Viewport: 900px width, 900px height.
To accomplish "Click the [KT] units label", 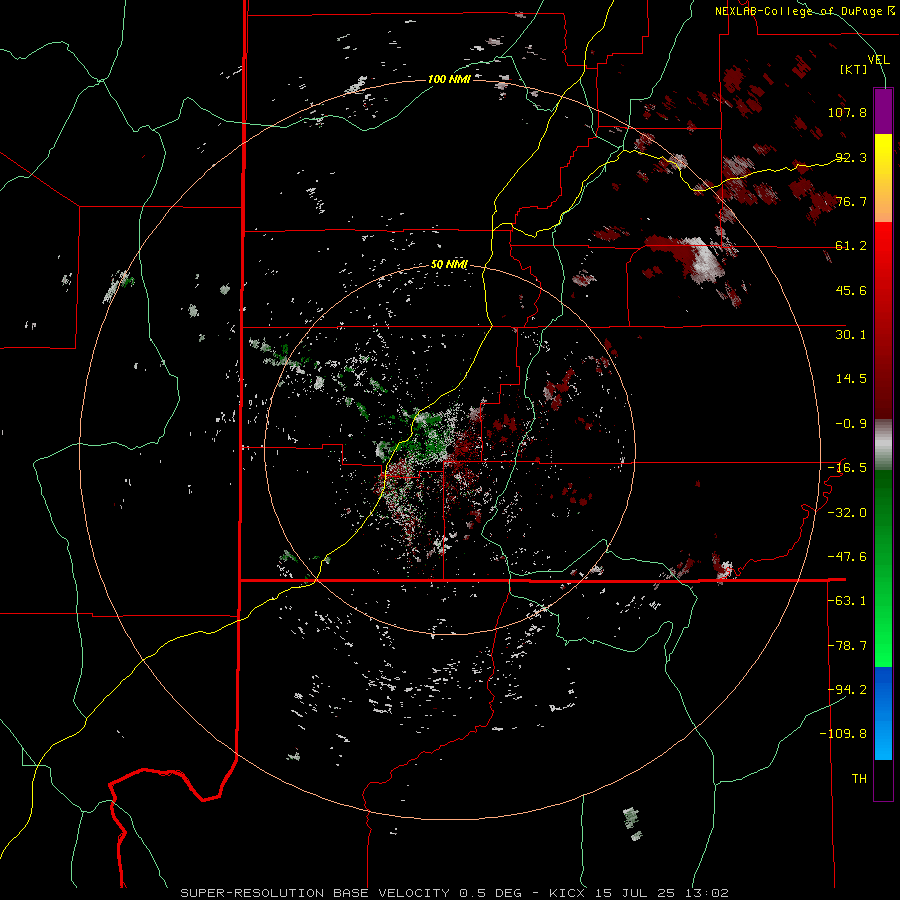I will click(853, 69).
